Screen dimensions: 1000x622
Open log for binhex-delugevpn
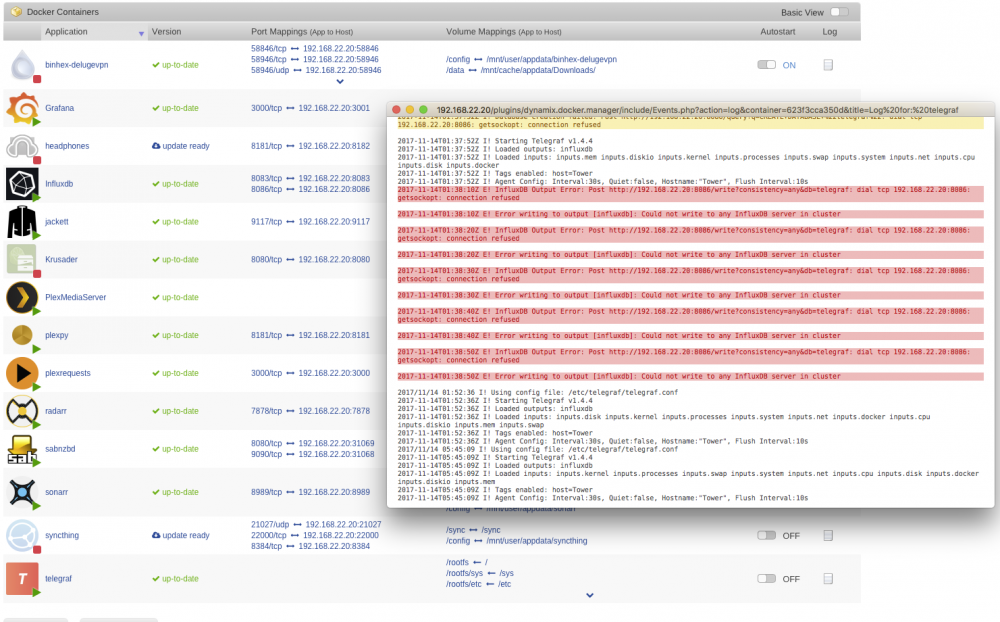[828, 65]
